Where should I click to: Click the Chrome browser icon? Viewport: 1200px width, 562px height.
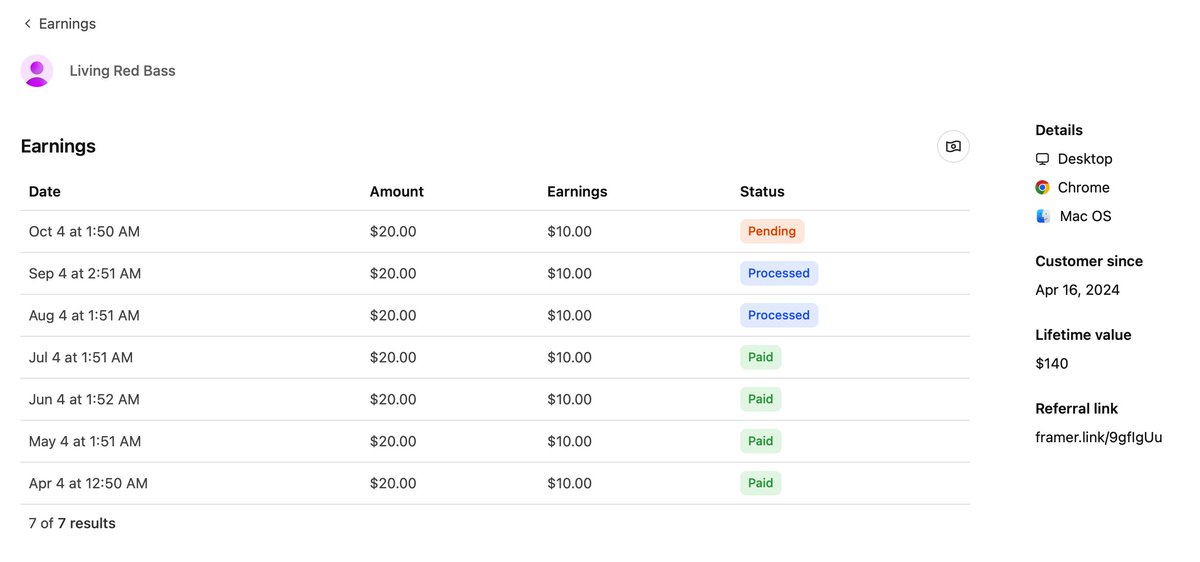(1042, 188)
